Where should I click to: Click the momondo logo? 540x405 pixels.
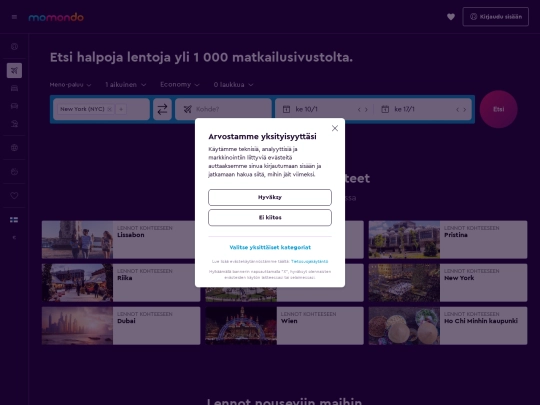pos(56,17)
